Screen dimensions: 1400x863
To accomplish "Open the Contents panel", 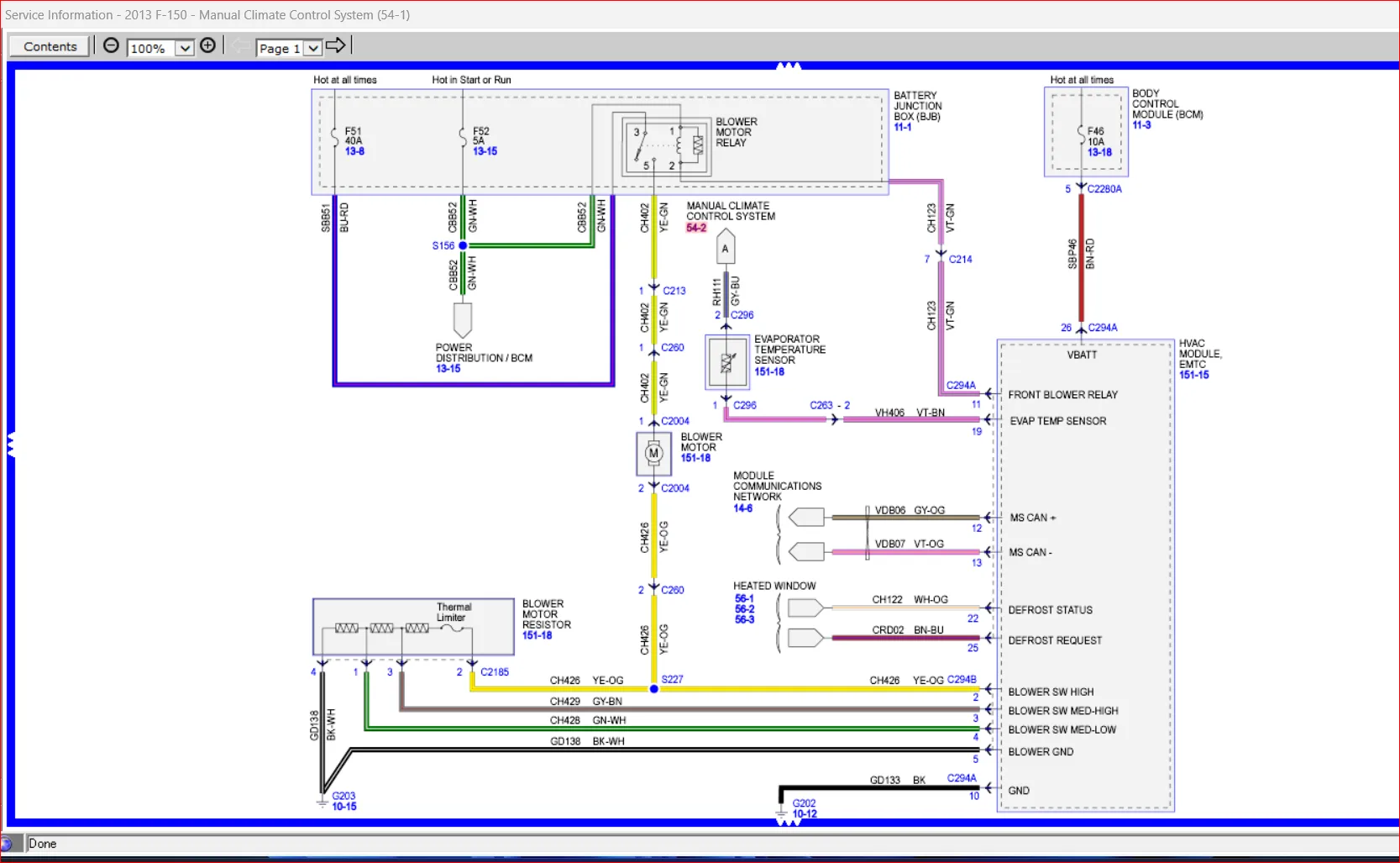I will click(x=50, y=46).
